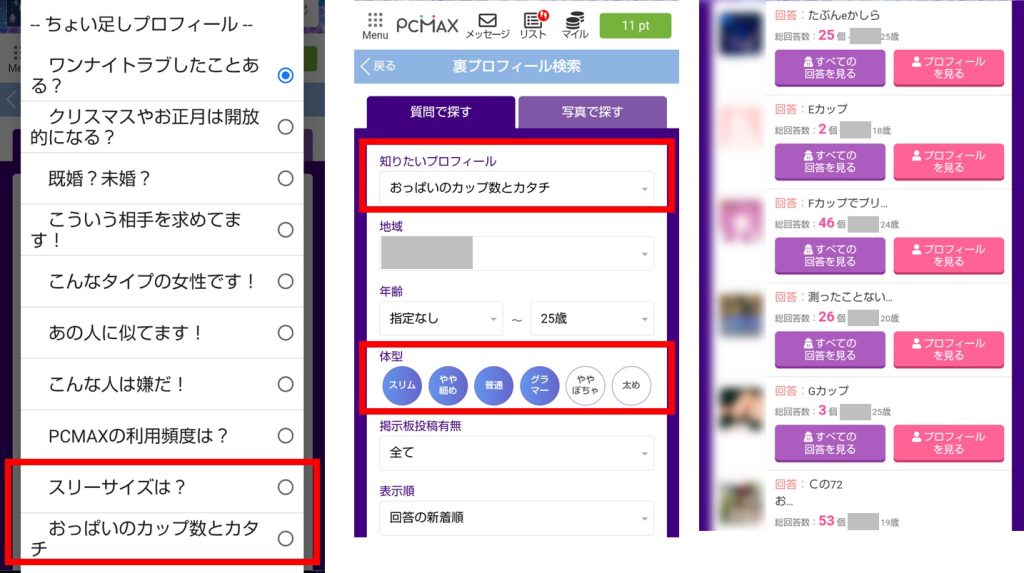Open the 25歳 maximum age dropdown
1024x573 pixels.
click(592, 319)
